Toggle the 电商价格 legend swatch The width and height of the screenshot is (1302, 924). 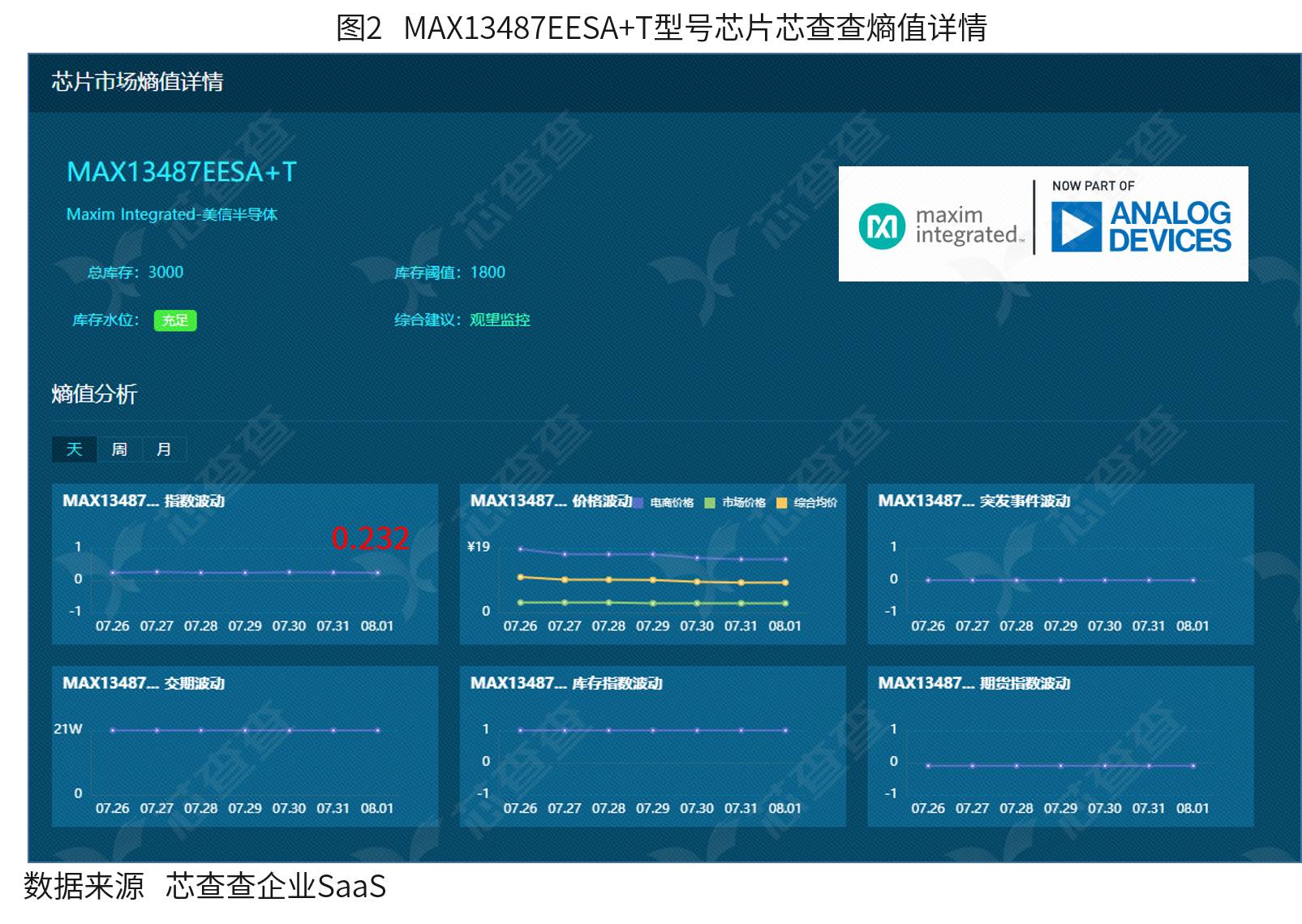click(x=638, y=503)
